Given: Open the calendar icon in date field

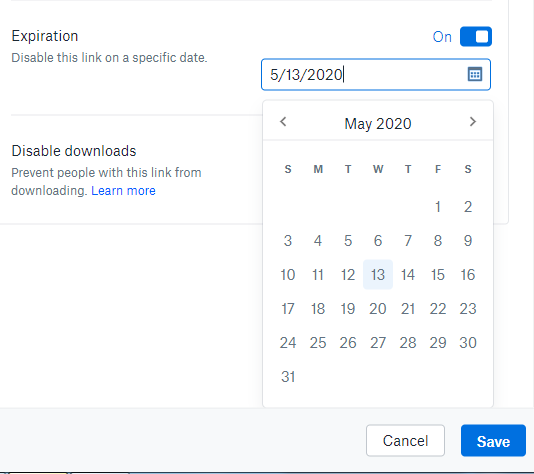Looking at the screenshot, I should pos(475,74).
